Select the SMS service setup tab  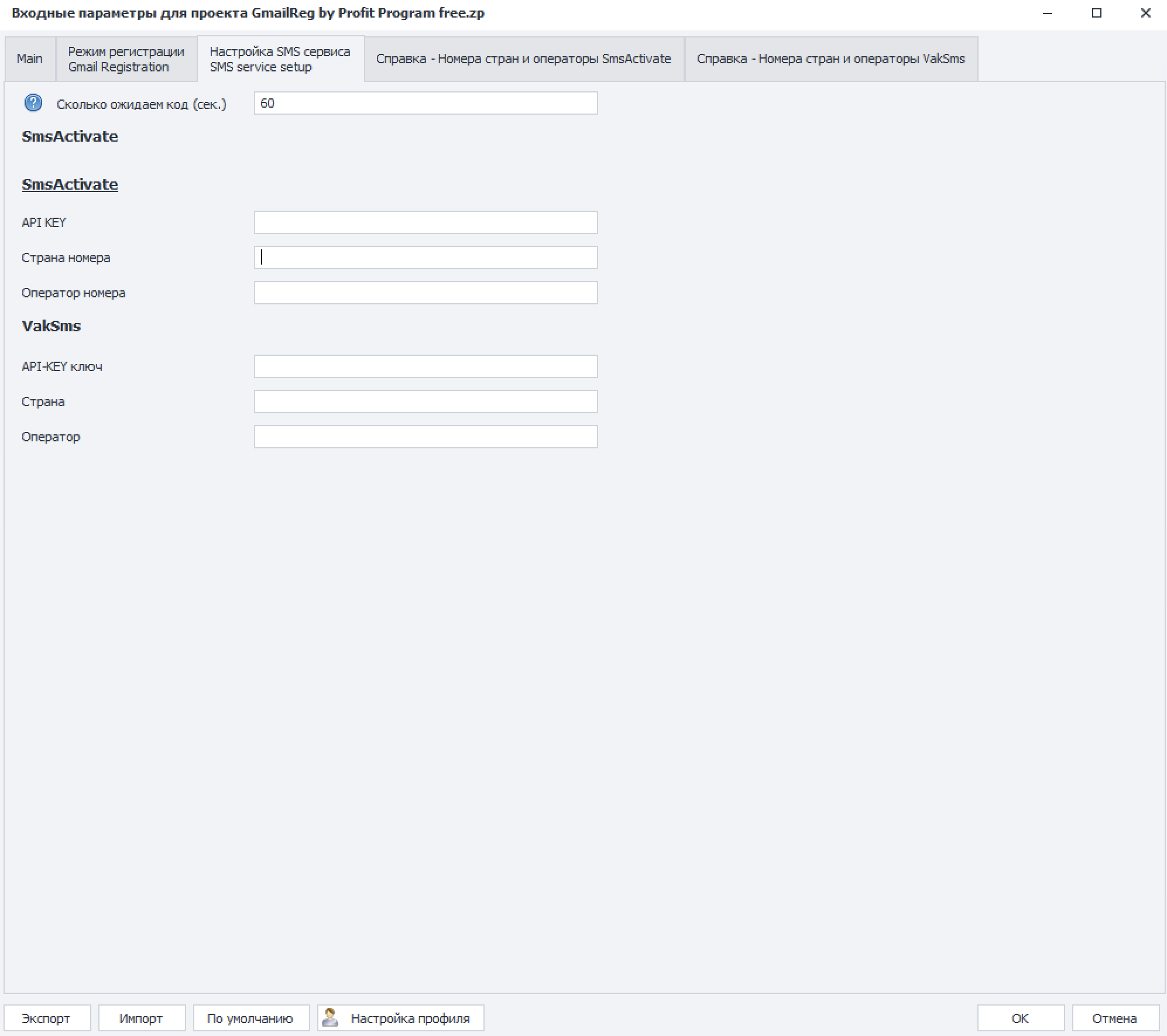coord(280,59)
